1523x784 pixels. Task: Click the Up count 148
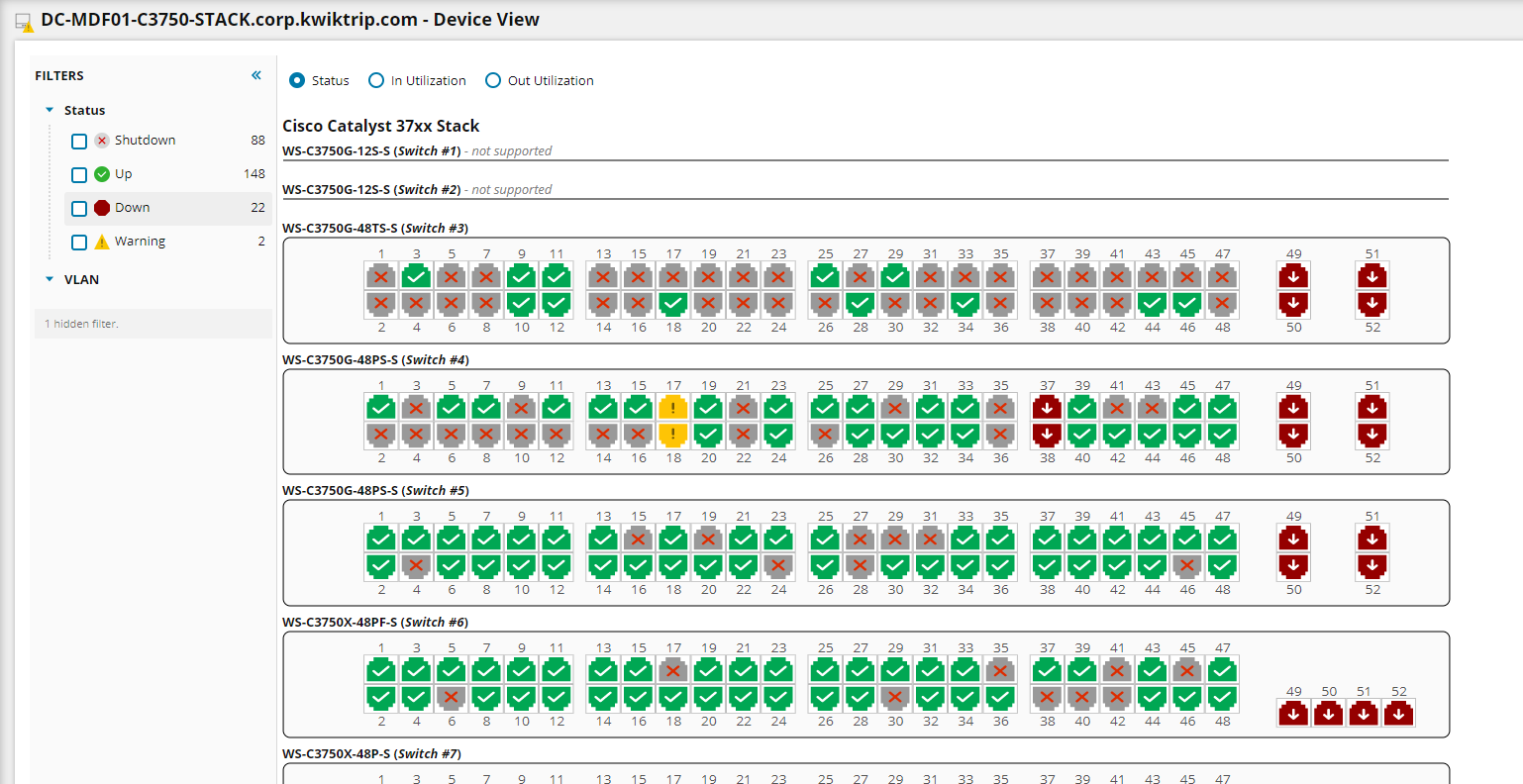(x=254, y=173)
